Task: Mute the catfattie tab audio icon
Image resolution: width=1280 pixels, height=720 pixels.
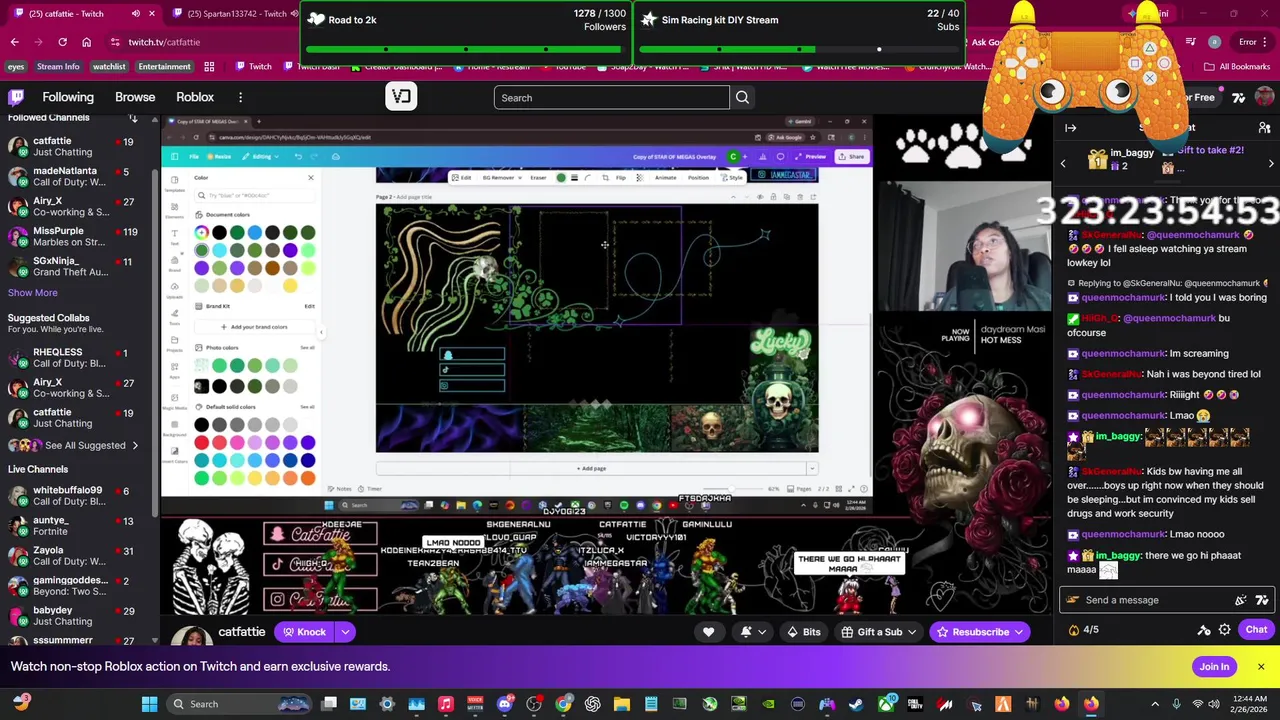Action: point(136,14)
